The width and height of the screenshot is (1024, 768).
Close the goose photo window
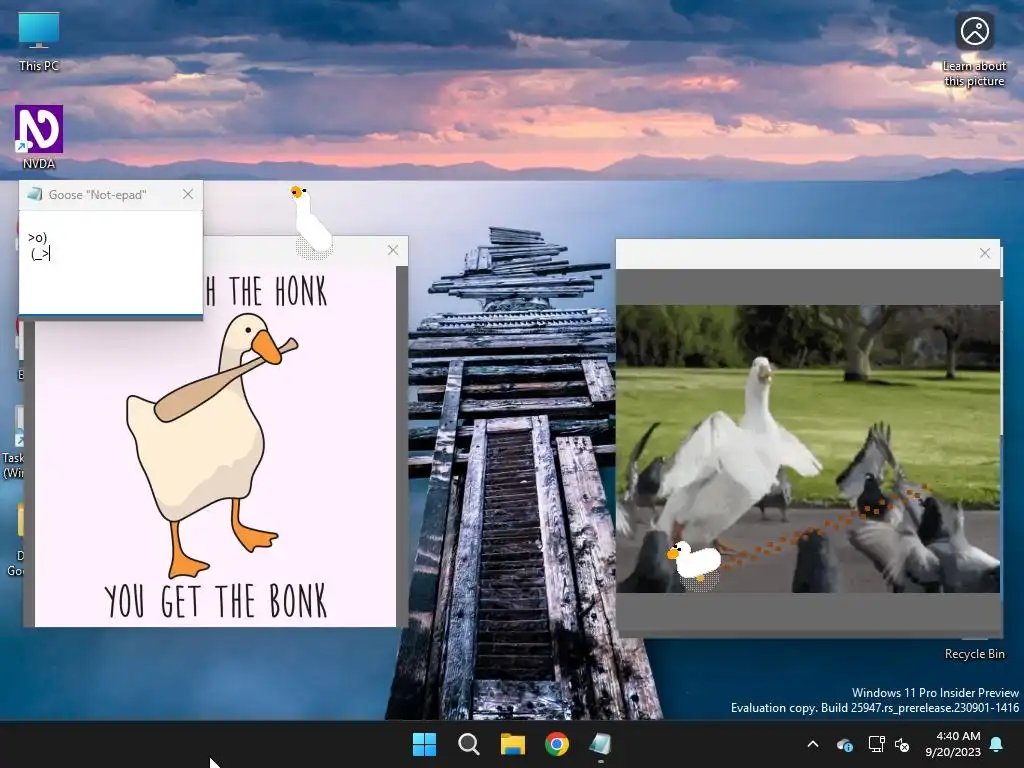985,253
